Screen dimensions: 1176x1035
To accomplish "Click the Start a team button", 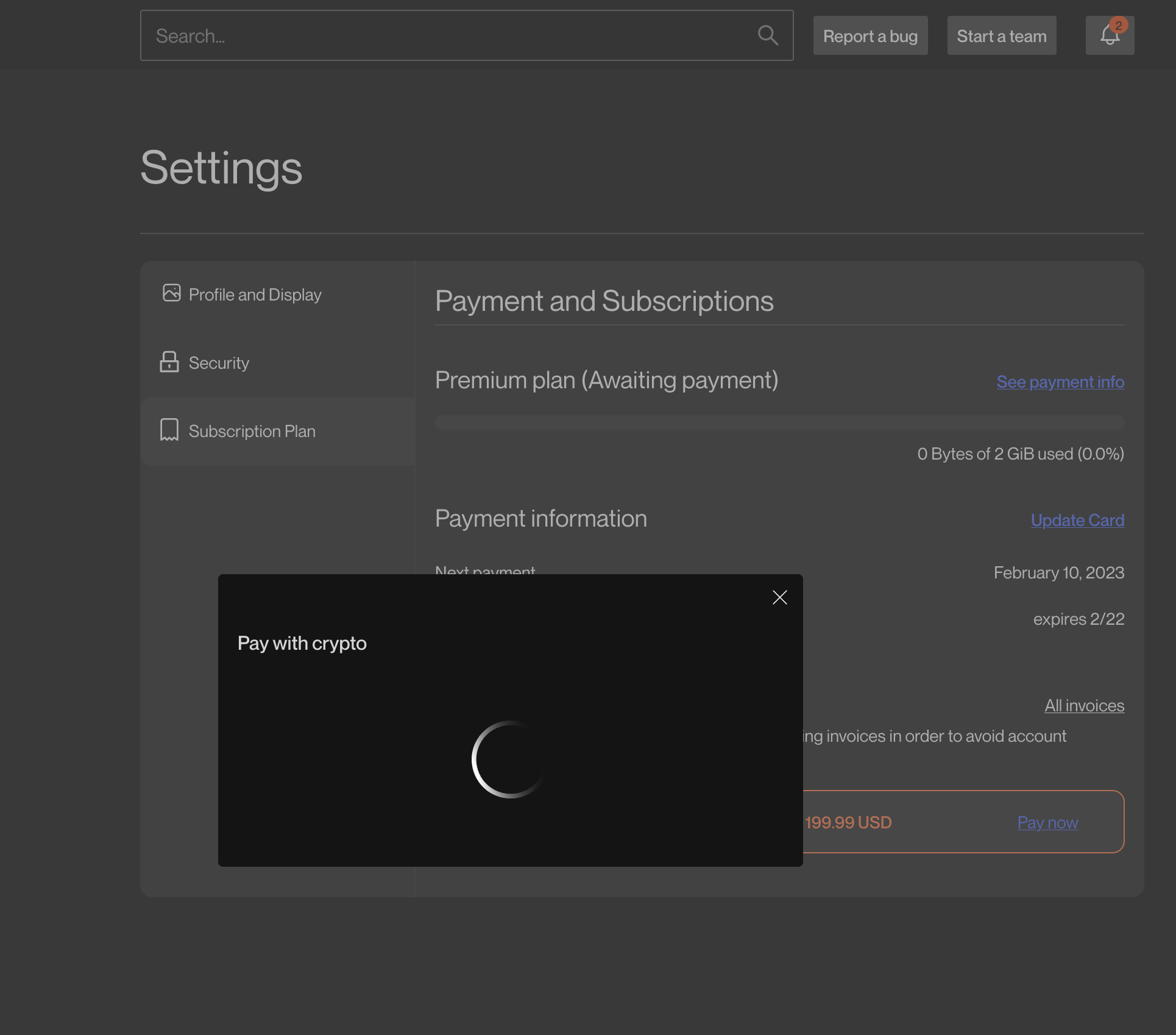I will pyautogui.click(x=1001, y=35).
